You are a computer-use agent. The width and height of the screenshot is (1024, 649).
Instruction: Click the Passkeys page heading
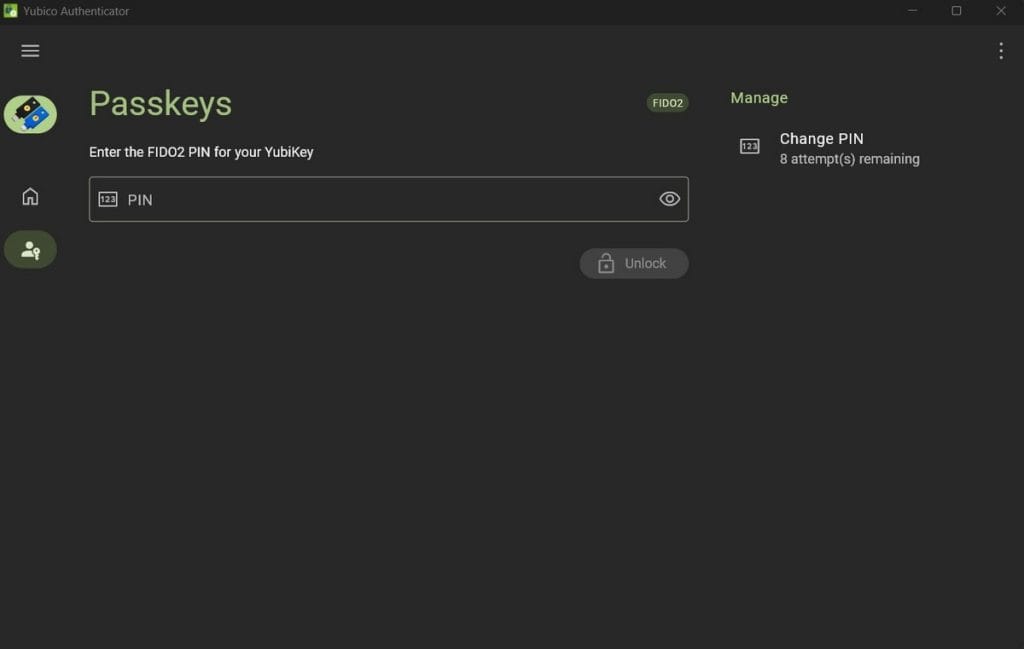pyautogui.click(x=161, y=104)
